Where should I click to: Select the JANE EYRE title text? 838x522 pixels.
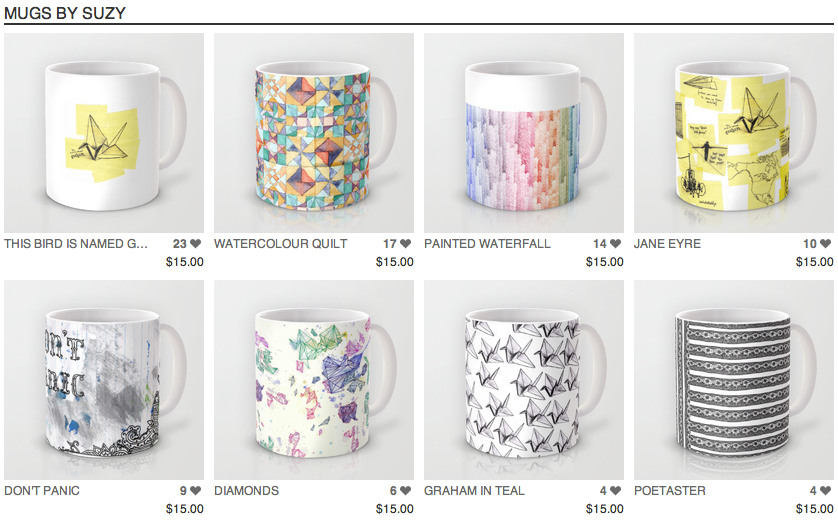[x=667, y=244]
